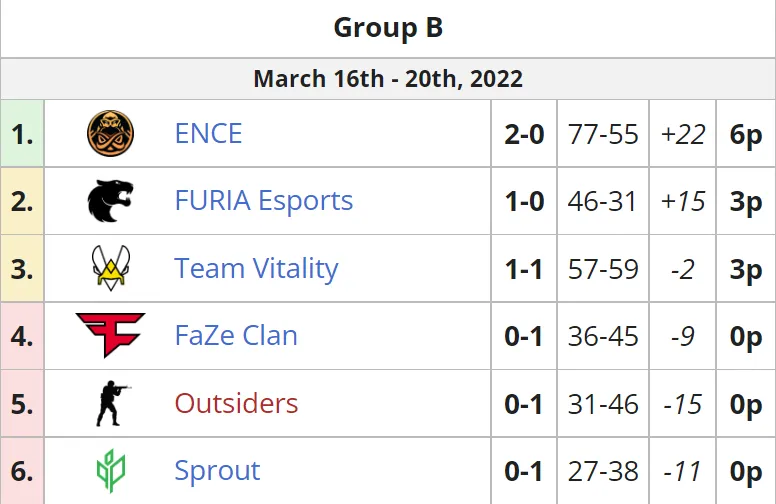
Task: Open the Team Vitality link
Action: click(x=256, y=268)
